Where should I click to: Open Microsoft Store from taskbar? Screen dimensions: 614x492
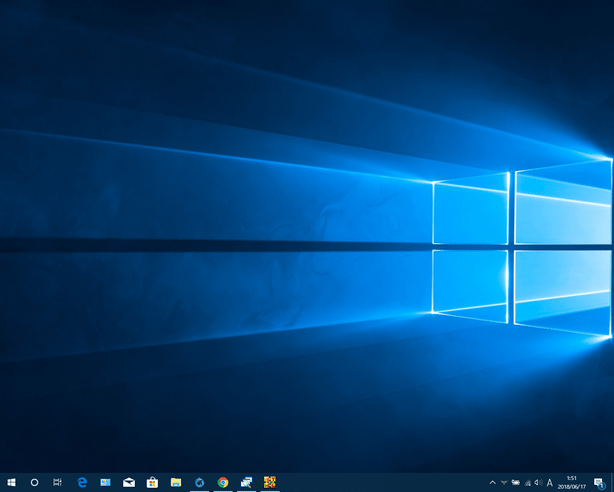point(152,482)
